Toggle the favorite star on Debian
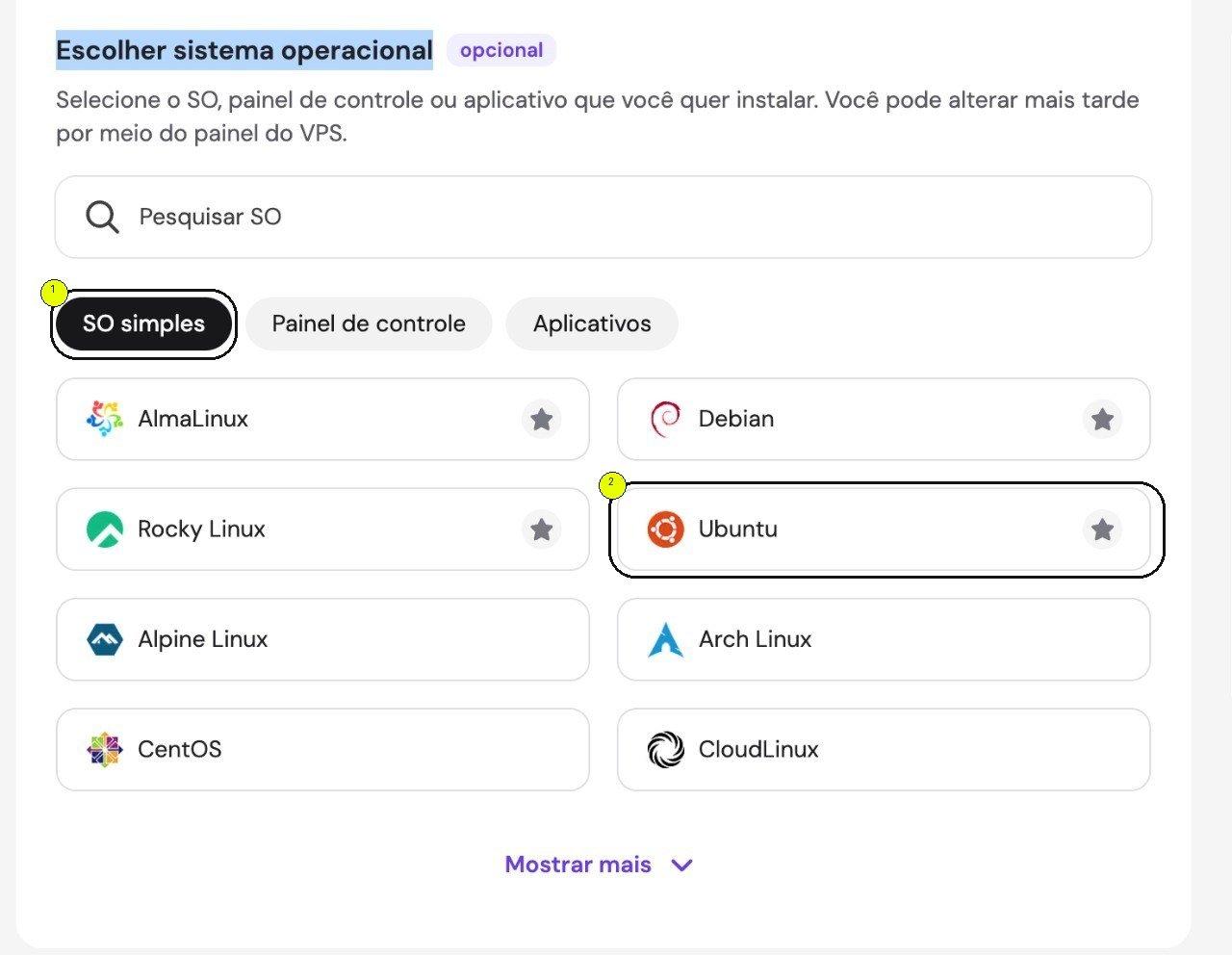 1103,419
